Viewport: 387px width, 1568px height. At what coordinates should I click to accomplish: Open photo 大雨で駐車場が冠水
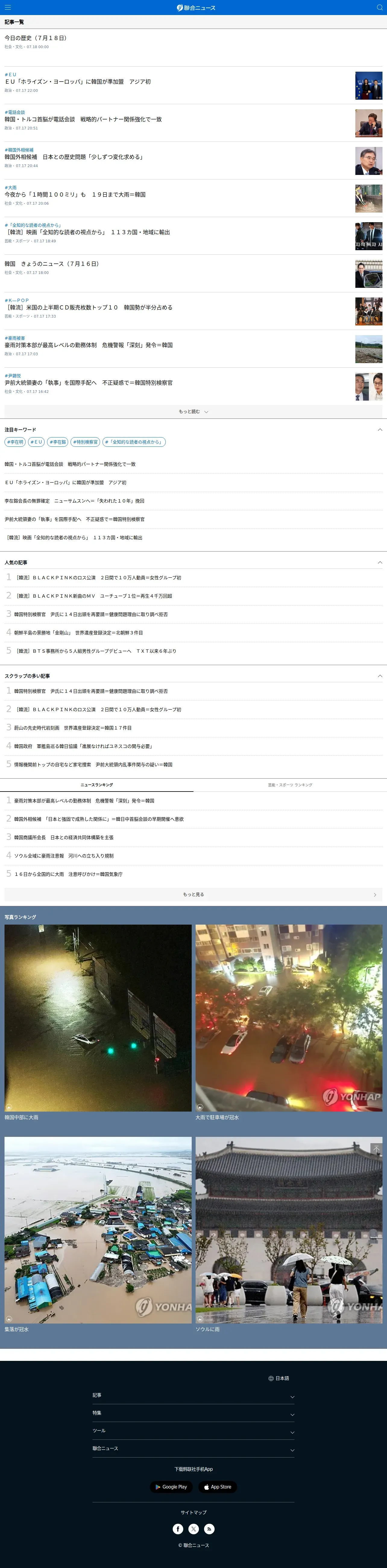click(x=289, y=1018)
